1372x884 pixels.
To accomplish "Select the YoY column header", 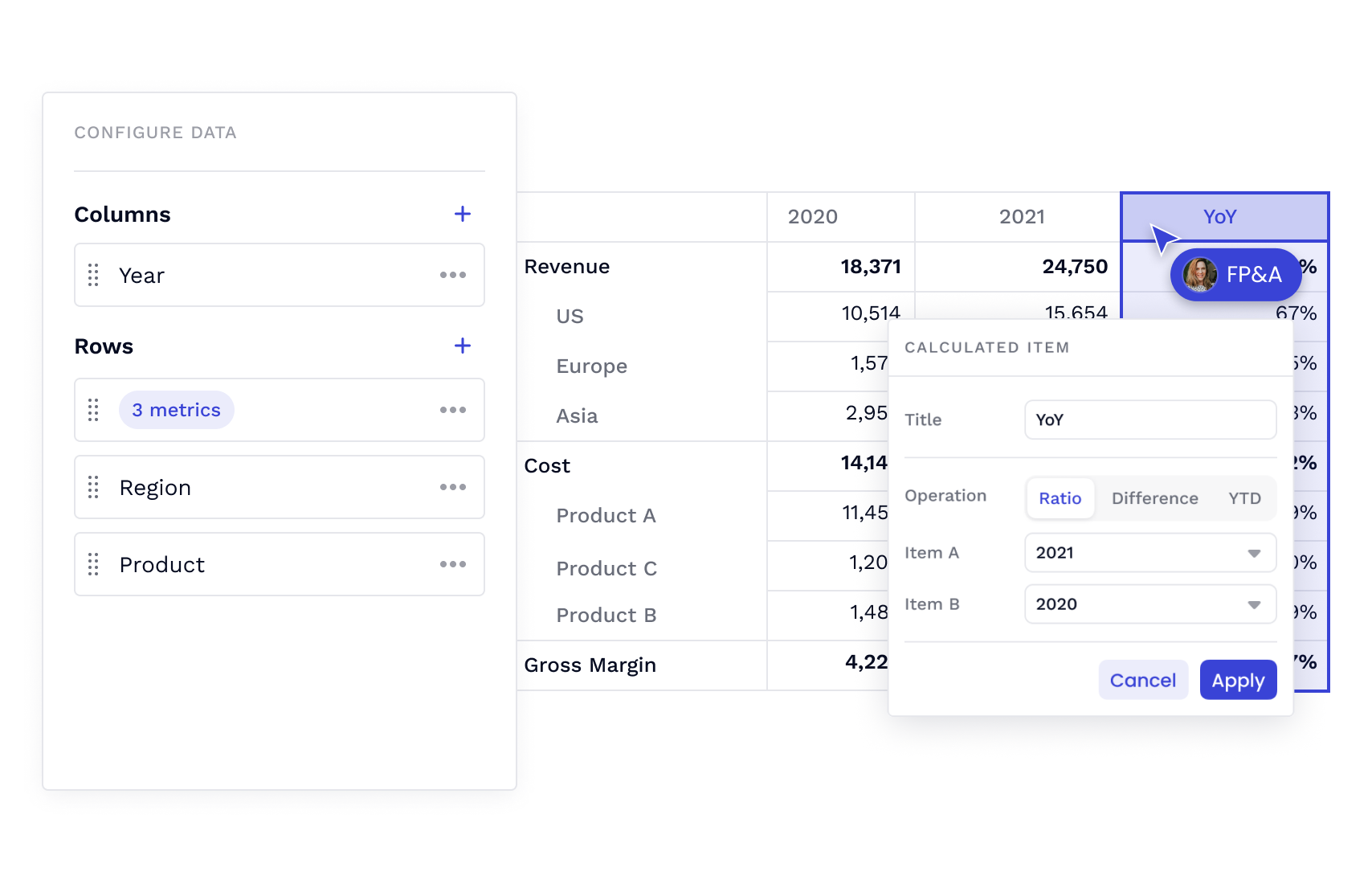I will [x=1219, y=216].
